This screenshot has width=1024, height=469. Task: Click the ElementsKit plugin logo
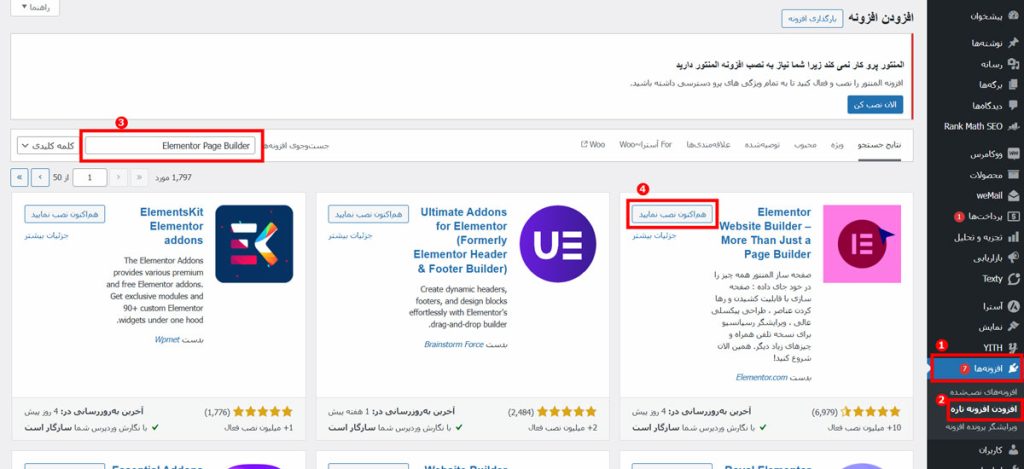(x=254, y=244)
